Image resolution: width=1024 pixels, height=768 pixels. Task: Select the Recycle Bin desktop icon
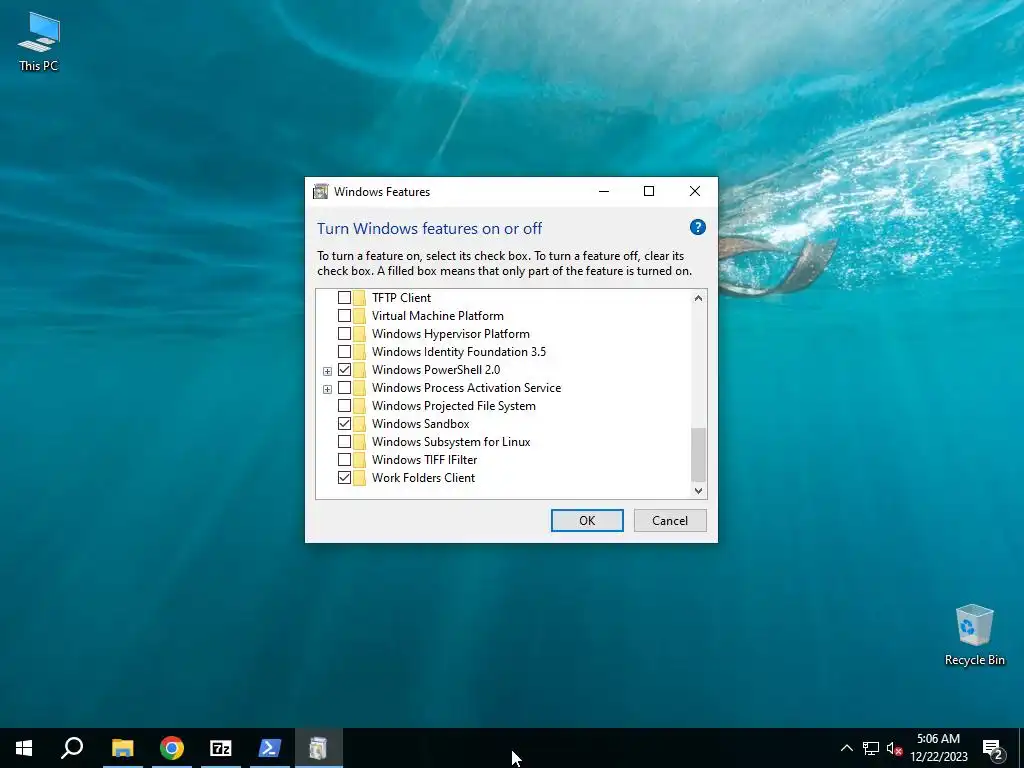(974, 635)
